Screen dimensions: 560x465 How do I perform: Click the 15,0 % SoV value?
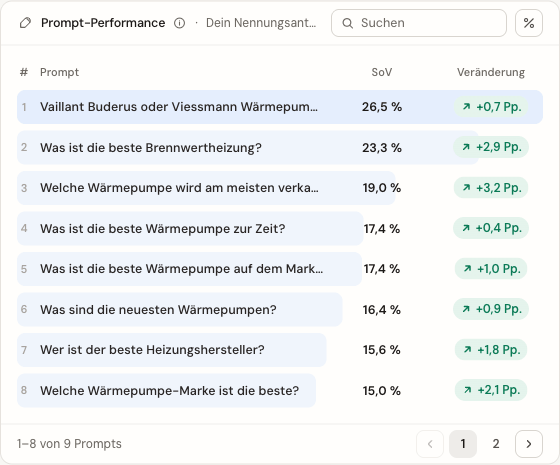coord(382,390)
